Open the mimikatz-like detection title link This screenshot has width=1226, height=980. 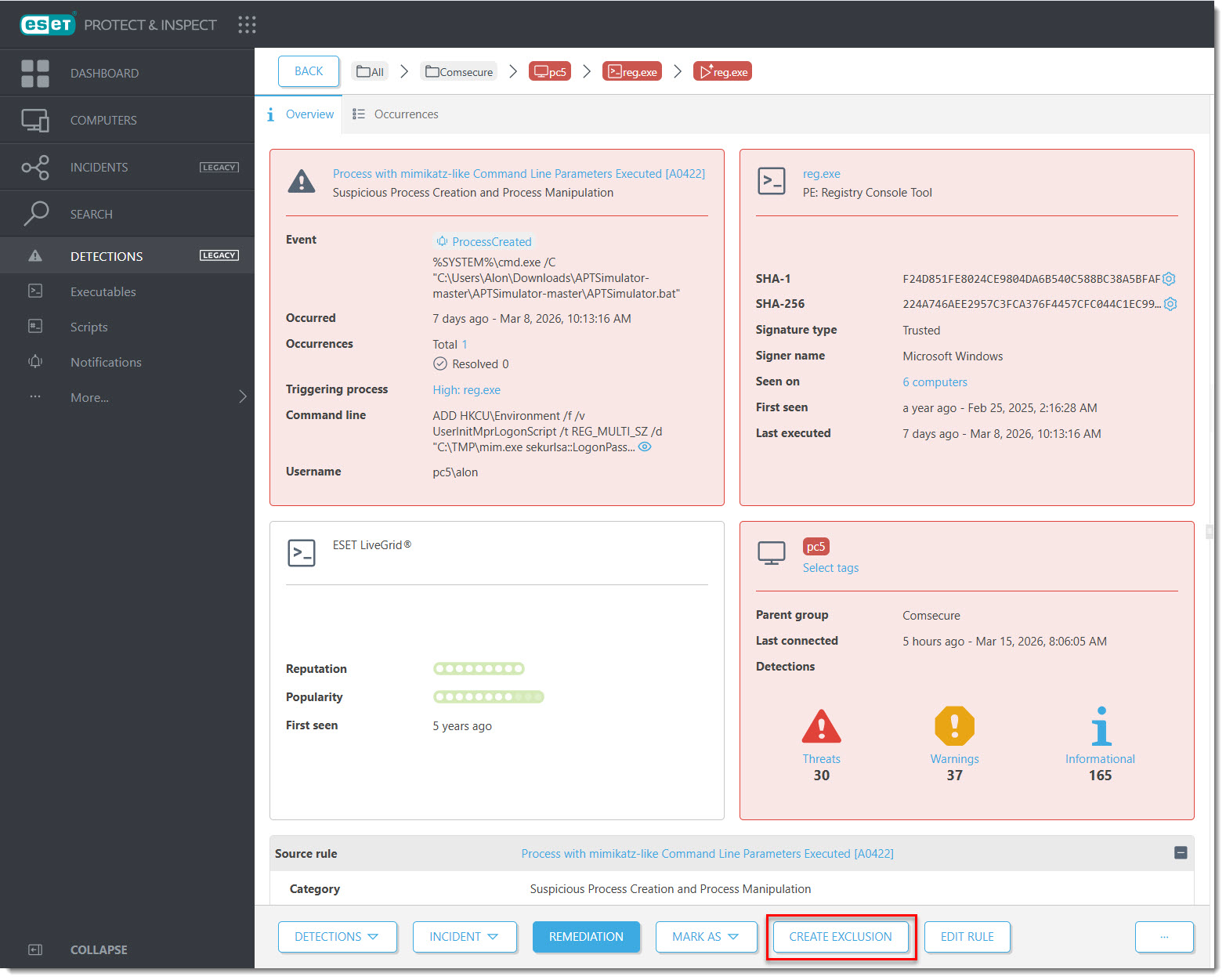(519, 174)
